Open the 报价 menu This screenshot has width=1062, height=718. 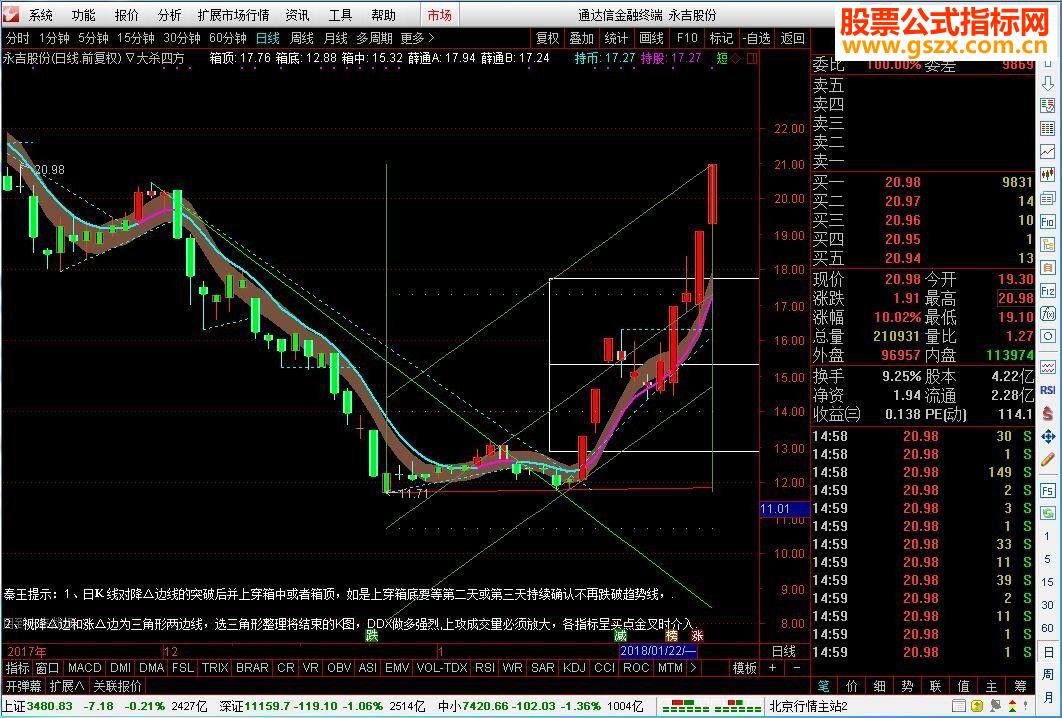click(127, 15)
